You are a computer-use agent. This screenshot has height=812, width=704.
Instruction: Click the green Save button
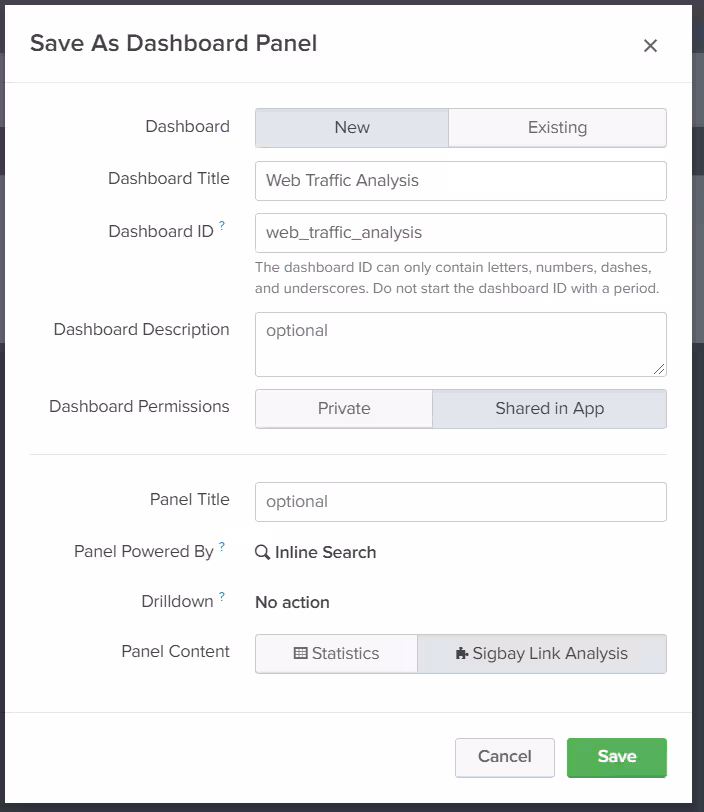coord(616,757)
